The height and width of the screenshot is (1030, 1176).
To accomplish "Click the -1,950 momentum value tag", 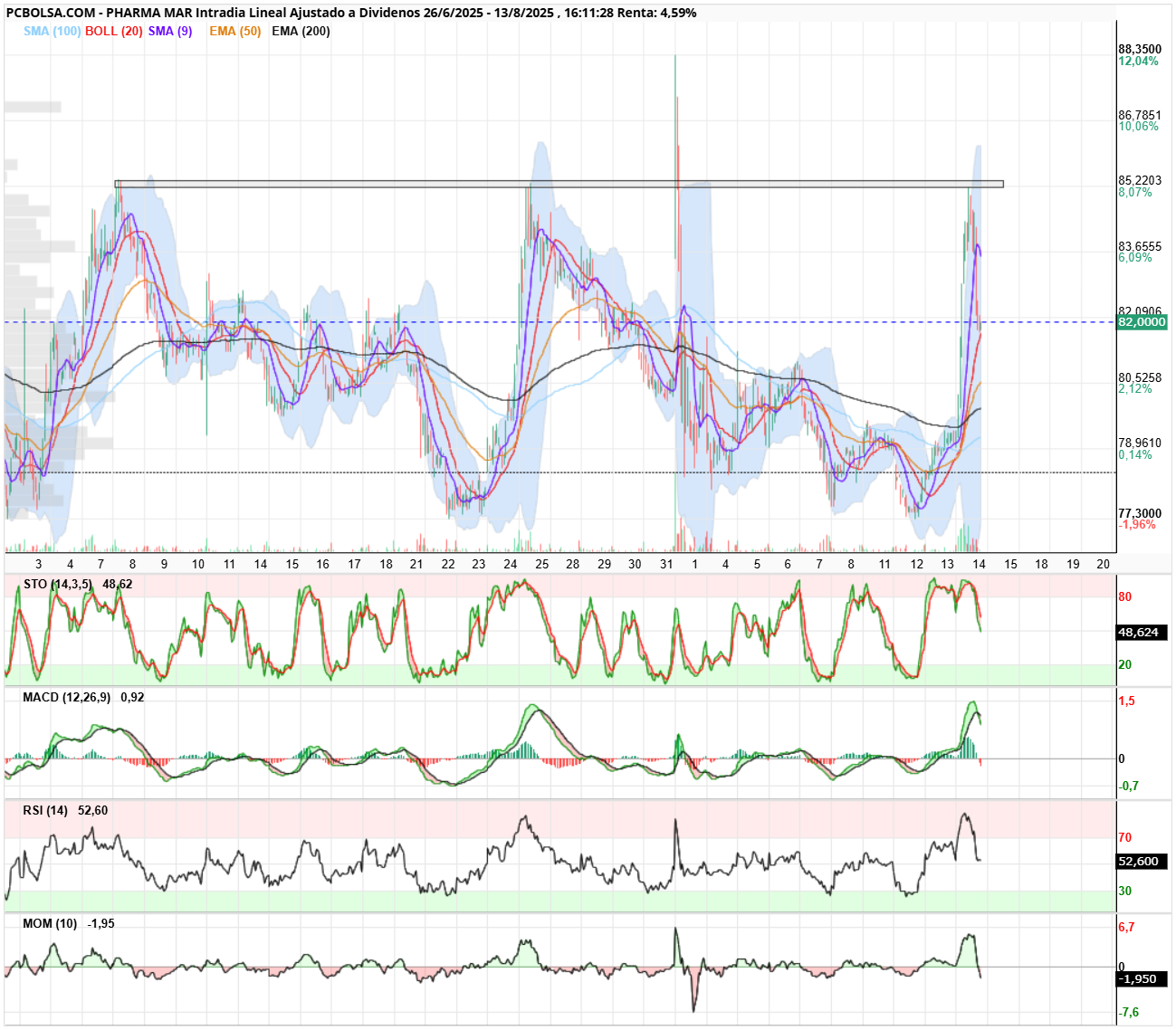I will pyautogui.click(x=1142, y=979).
